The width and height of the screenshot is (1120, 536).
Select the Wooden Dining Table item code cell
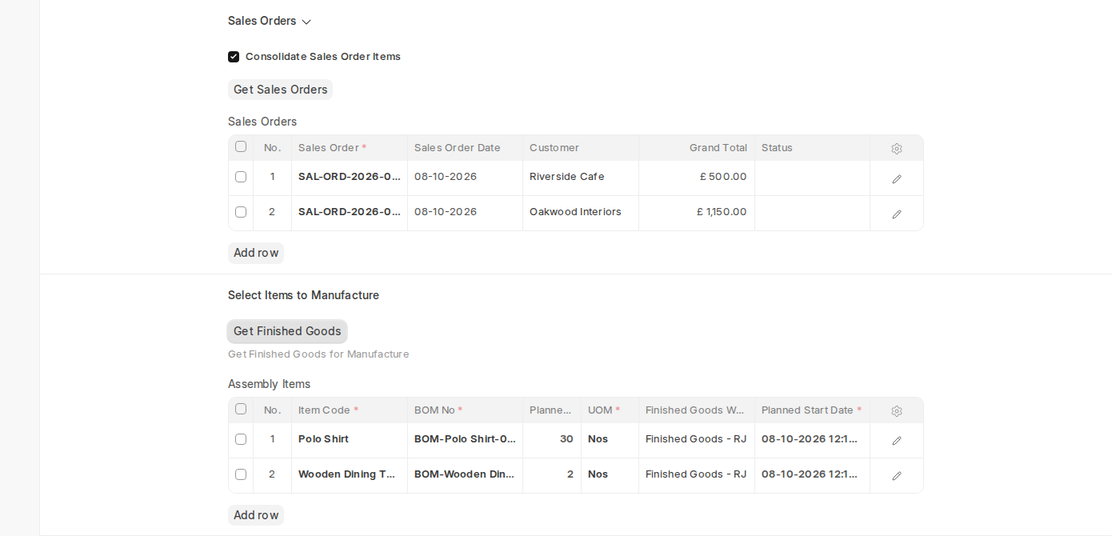tap(349, 474)
